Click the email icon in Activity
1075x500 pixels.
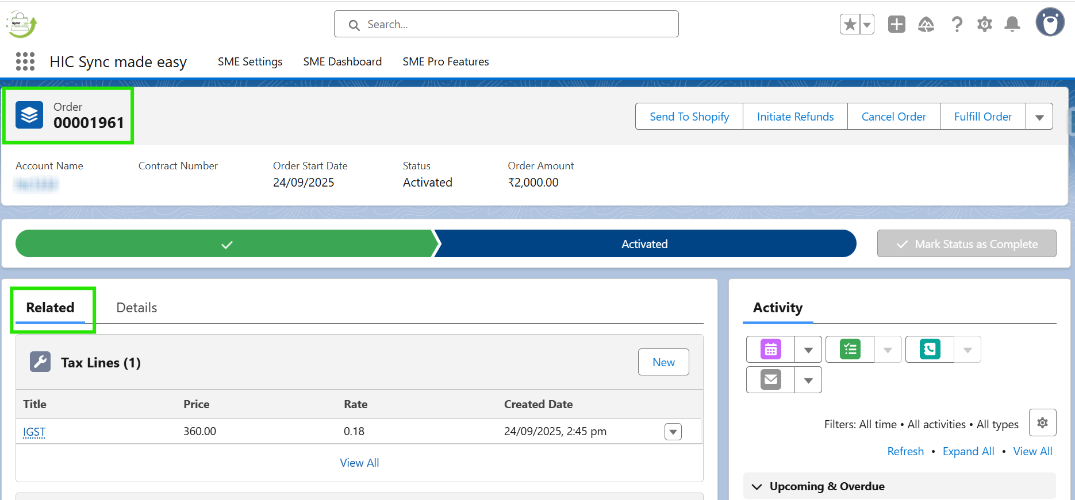coord(771,380)
